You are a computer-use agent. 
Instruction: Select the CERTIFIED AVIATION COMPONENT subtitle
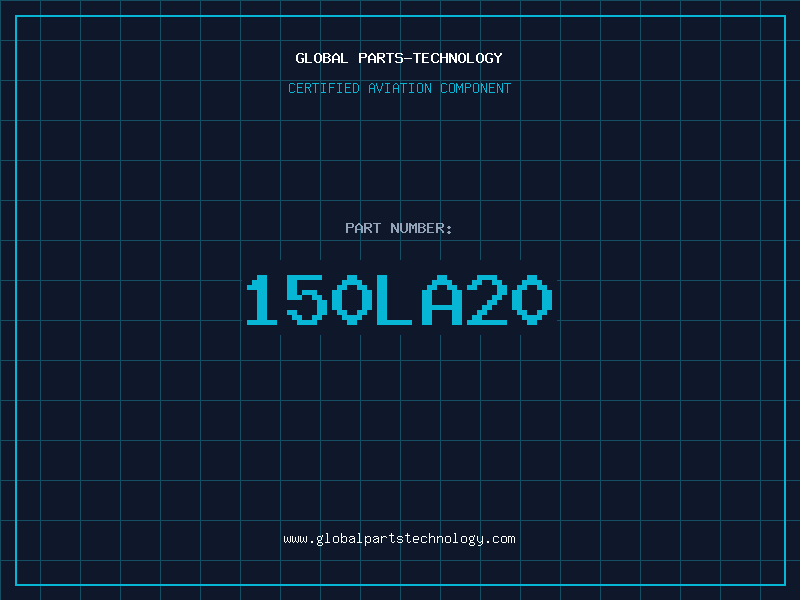tap(399, 88)
